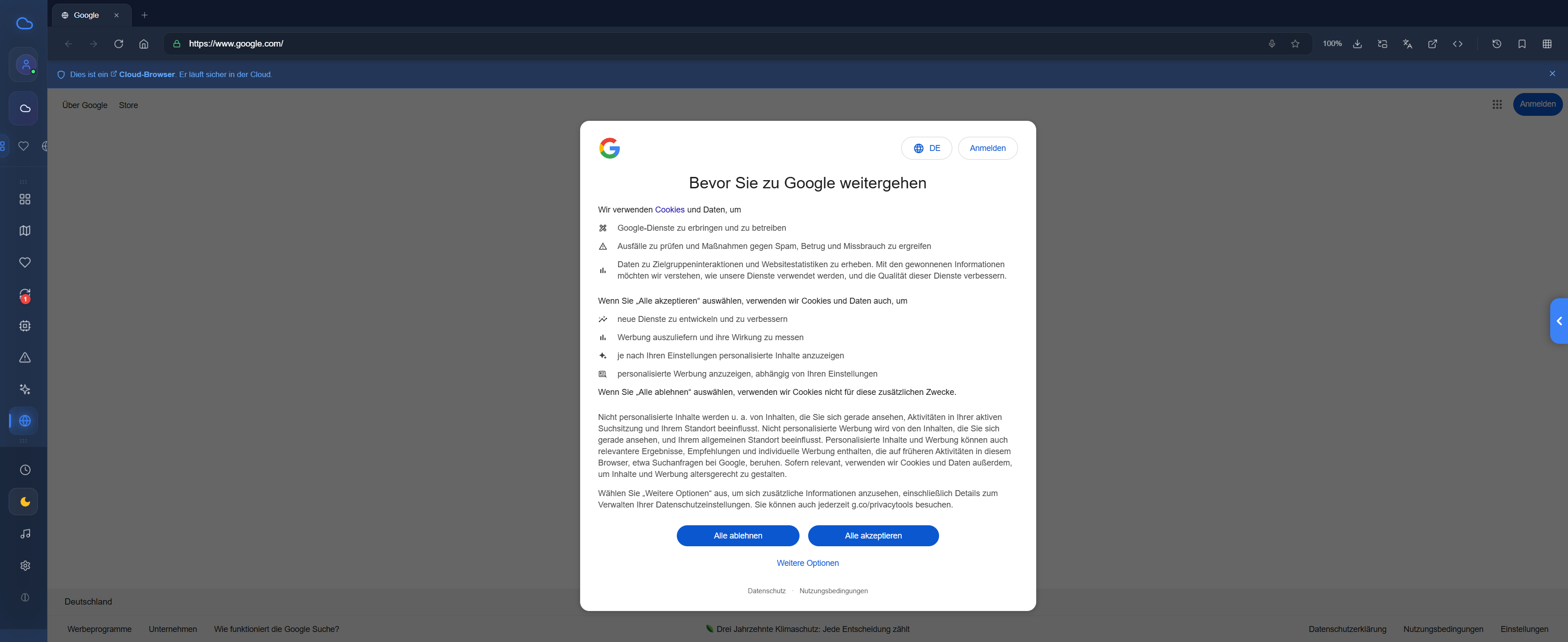Viewport: 1568px width, 642px height.
Task: Toggle the bookmark star in the address bar
Action: [x=1296, y=44]
